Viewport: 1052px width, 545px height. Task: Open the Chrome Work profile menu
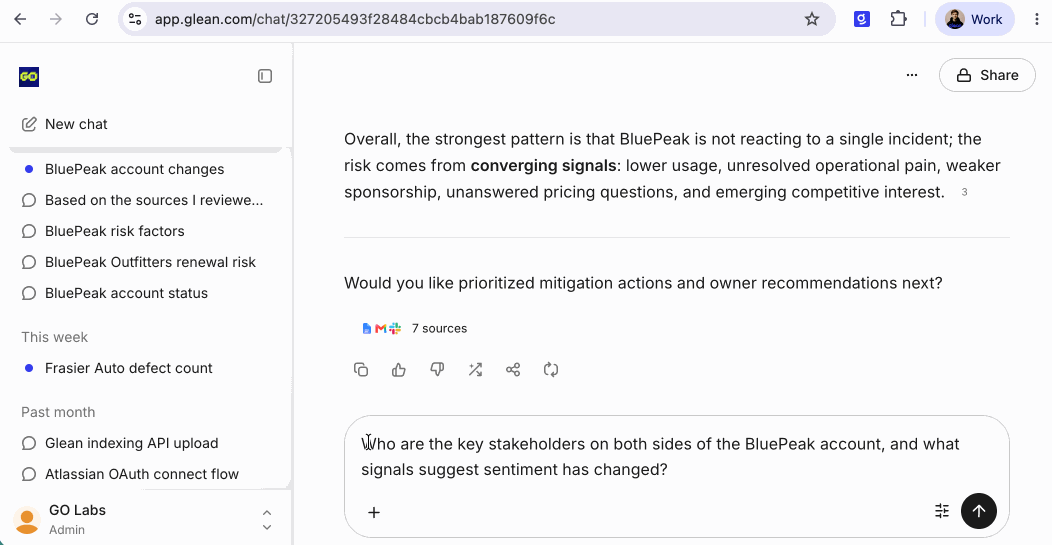pos(974,19)
